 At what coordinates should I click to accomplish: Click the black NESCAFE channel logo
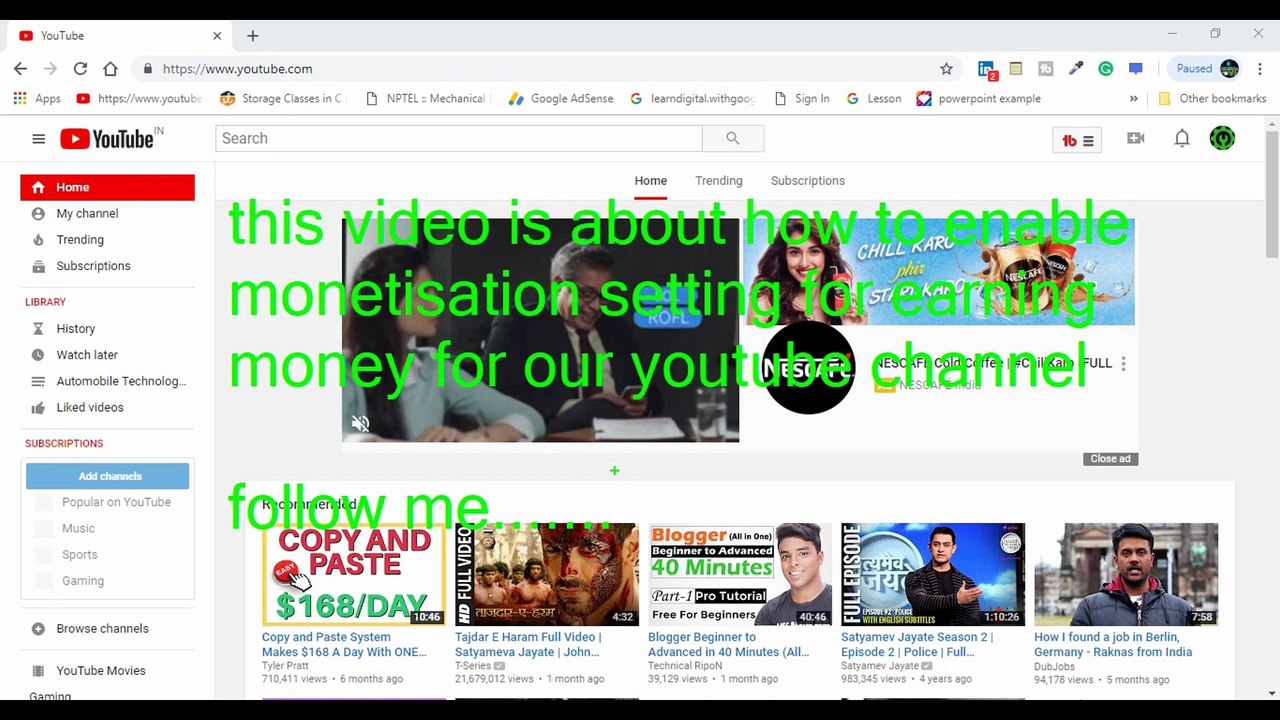(808, 367)
